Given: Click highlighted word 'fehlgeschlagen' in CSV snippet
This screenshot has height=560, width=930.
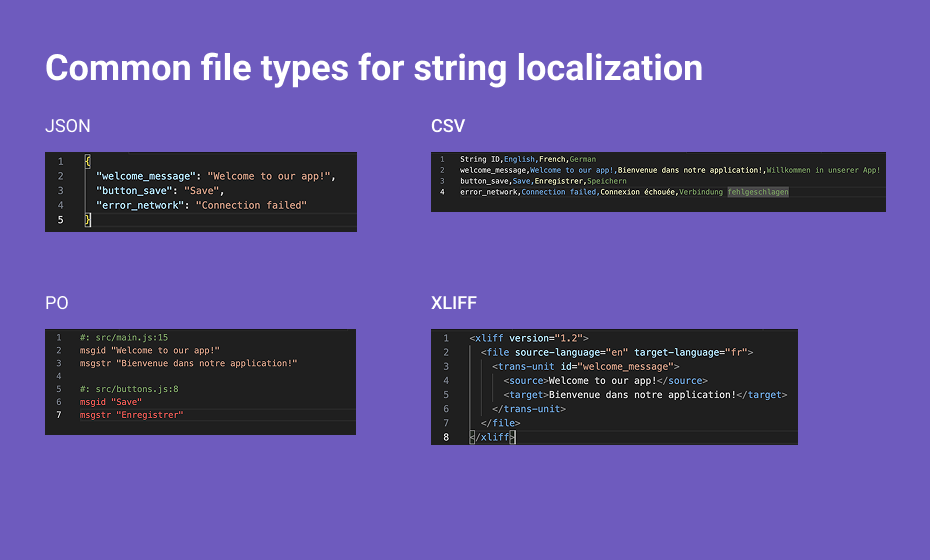Looking at the screenshot, I should (x=758, y=192).
